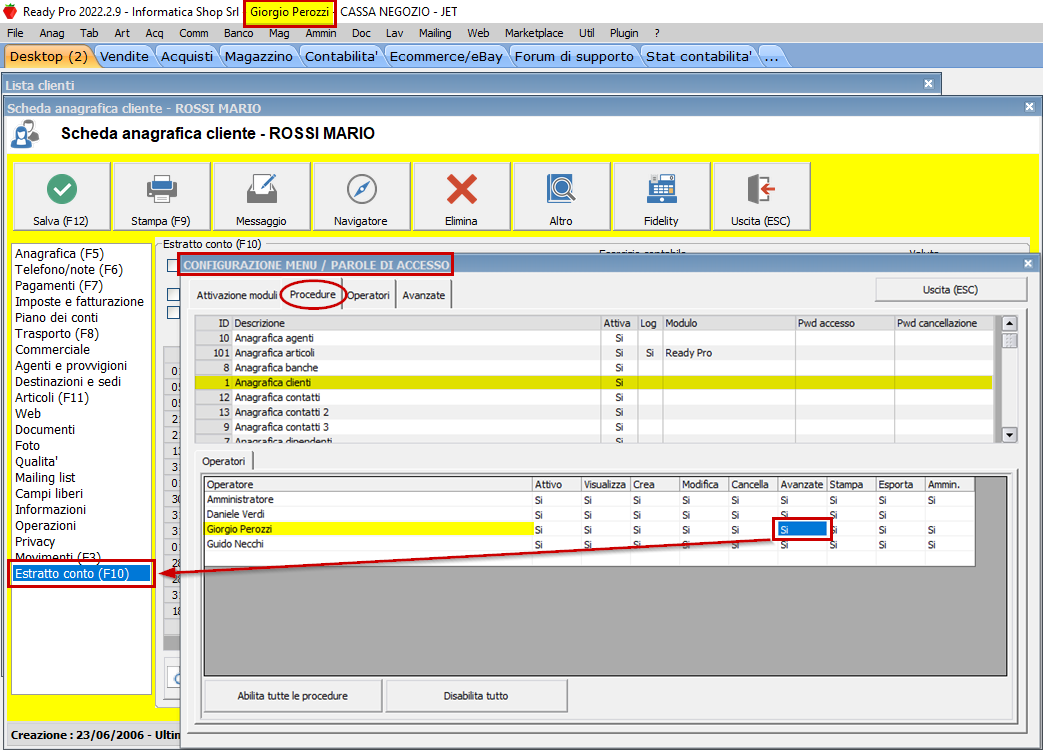Viewport: 1043px width, 750px height.
Task: Click the Pwd accesso column header
Action: [x=845, y=323]
